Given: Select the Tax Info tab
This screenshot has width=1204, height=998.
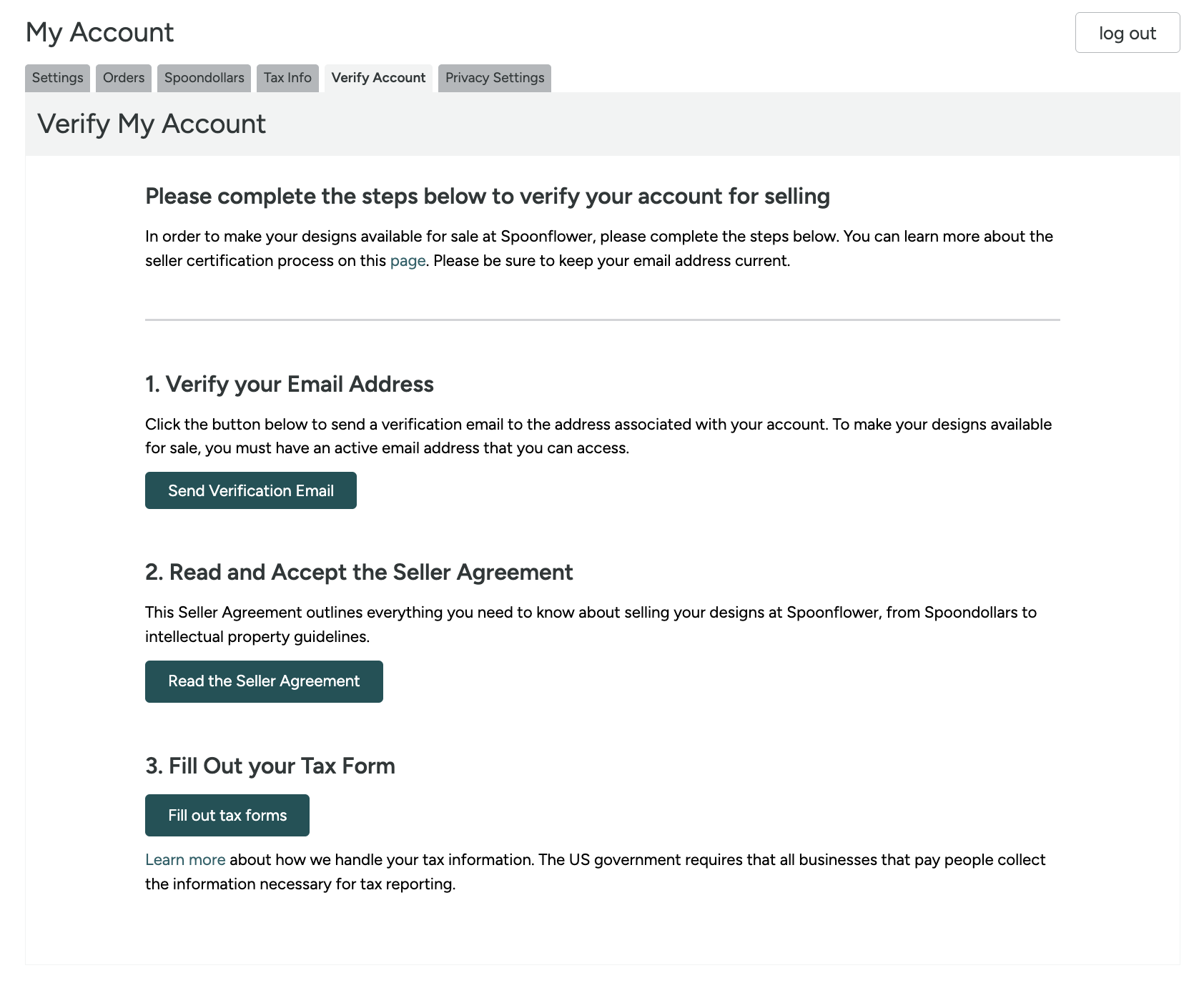Looking at the screenshot, I should (287, 78).
